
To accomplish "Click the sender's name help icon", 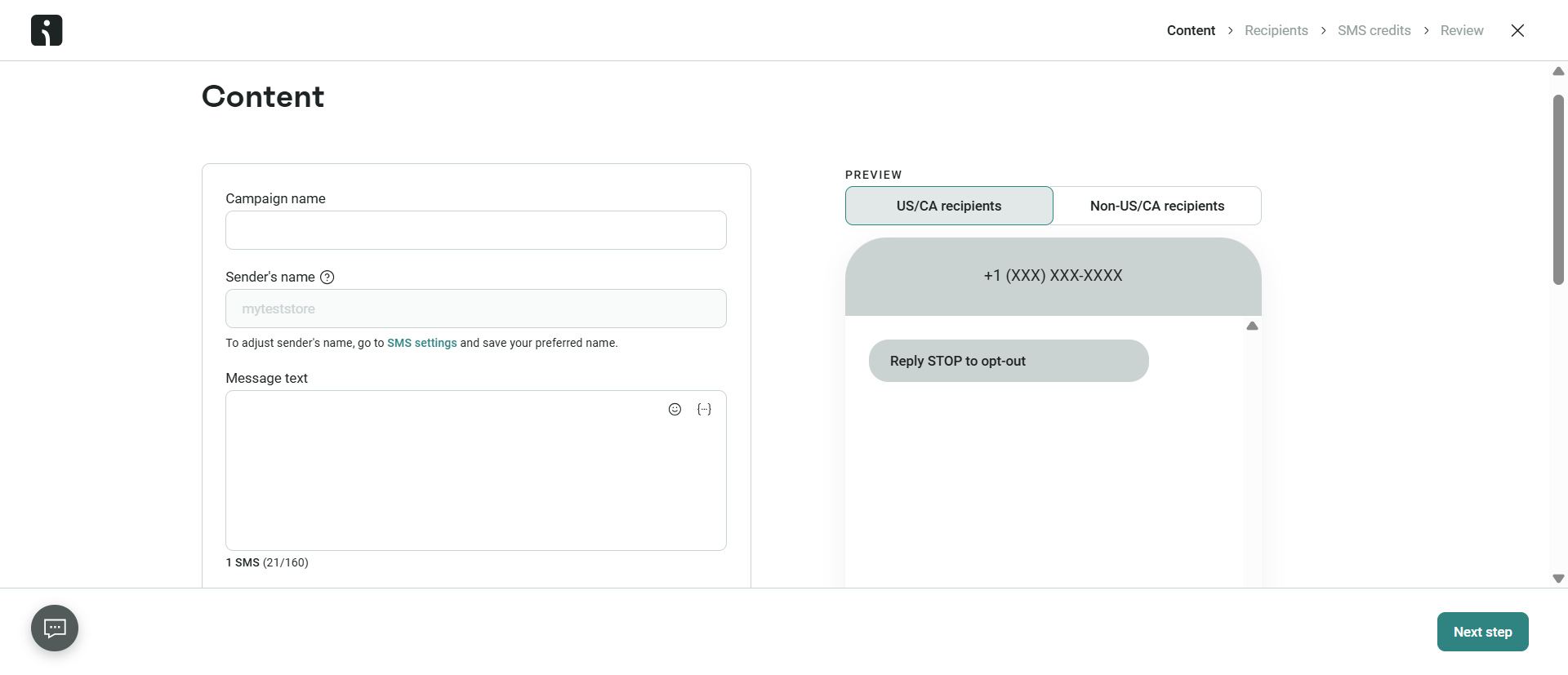I will point(327,278).
